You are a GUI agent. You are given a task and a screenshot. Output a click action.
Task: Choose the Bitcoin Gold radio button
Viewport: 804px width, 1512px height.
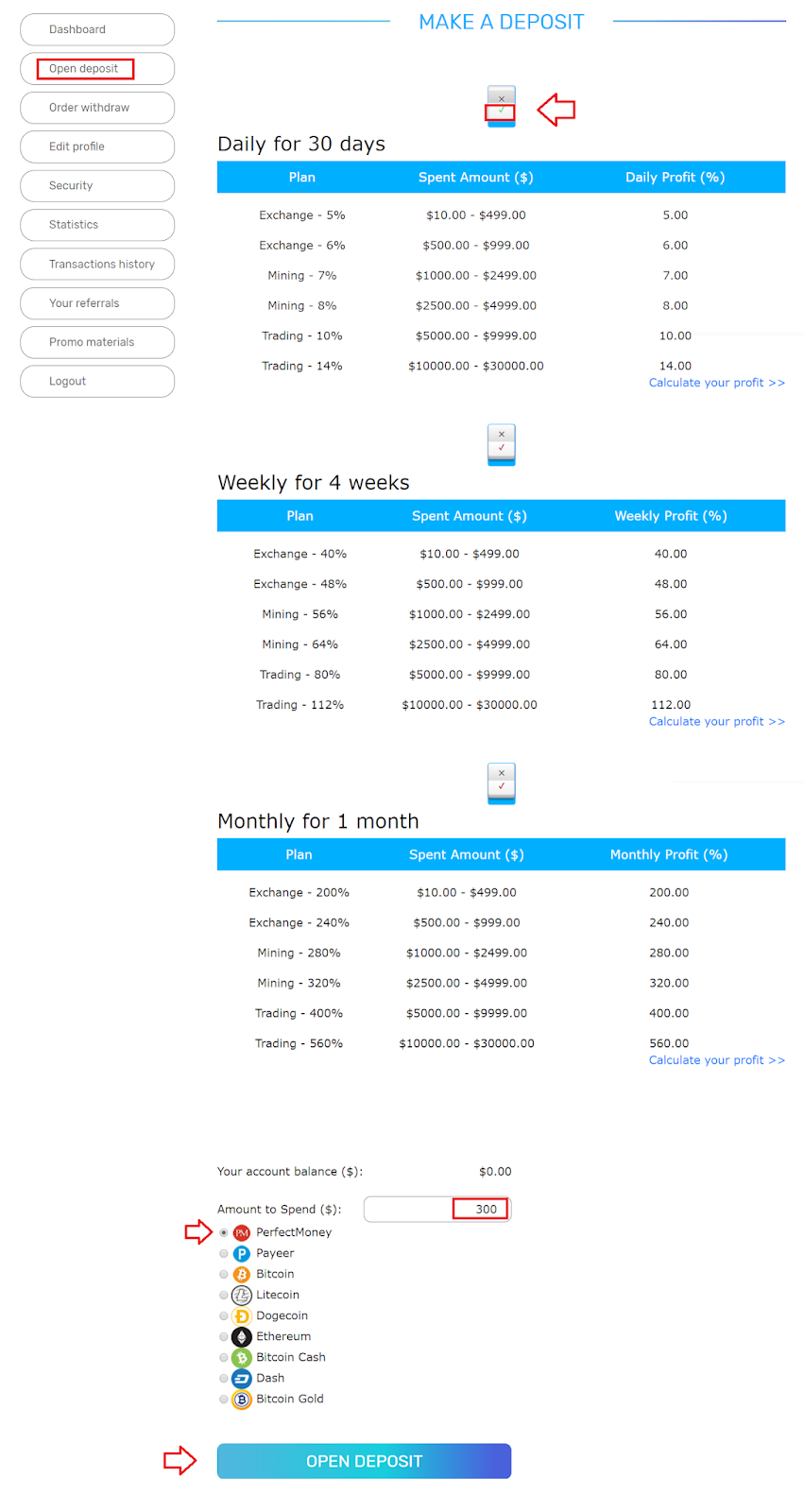[x=224, y=1399]
